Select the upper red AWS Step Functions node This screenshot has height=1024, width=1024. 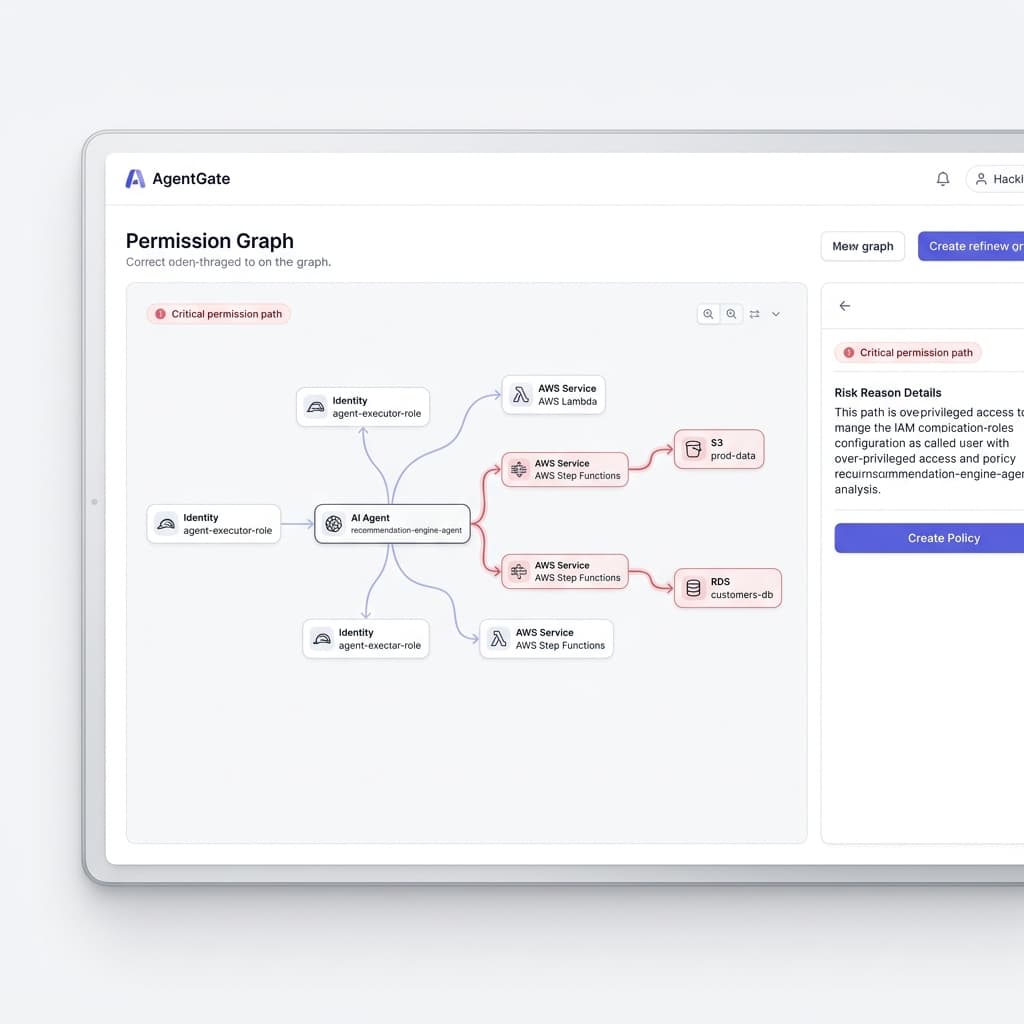[x=565, y=470]
